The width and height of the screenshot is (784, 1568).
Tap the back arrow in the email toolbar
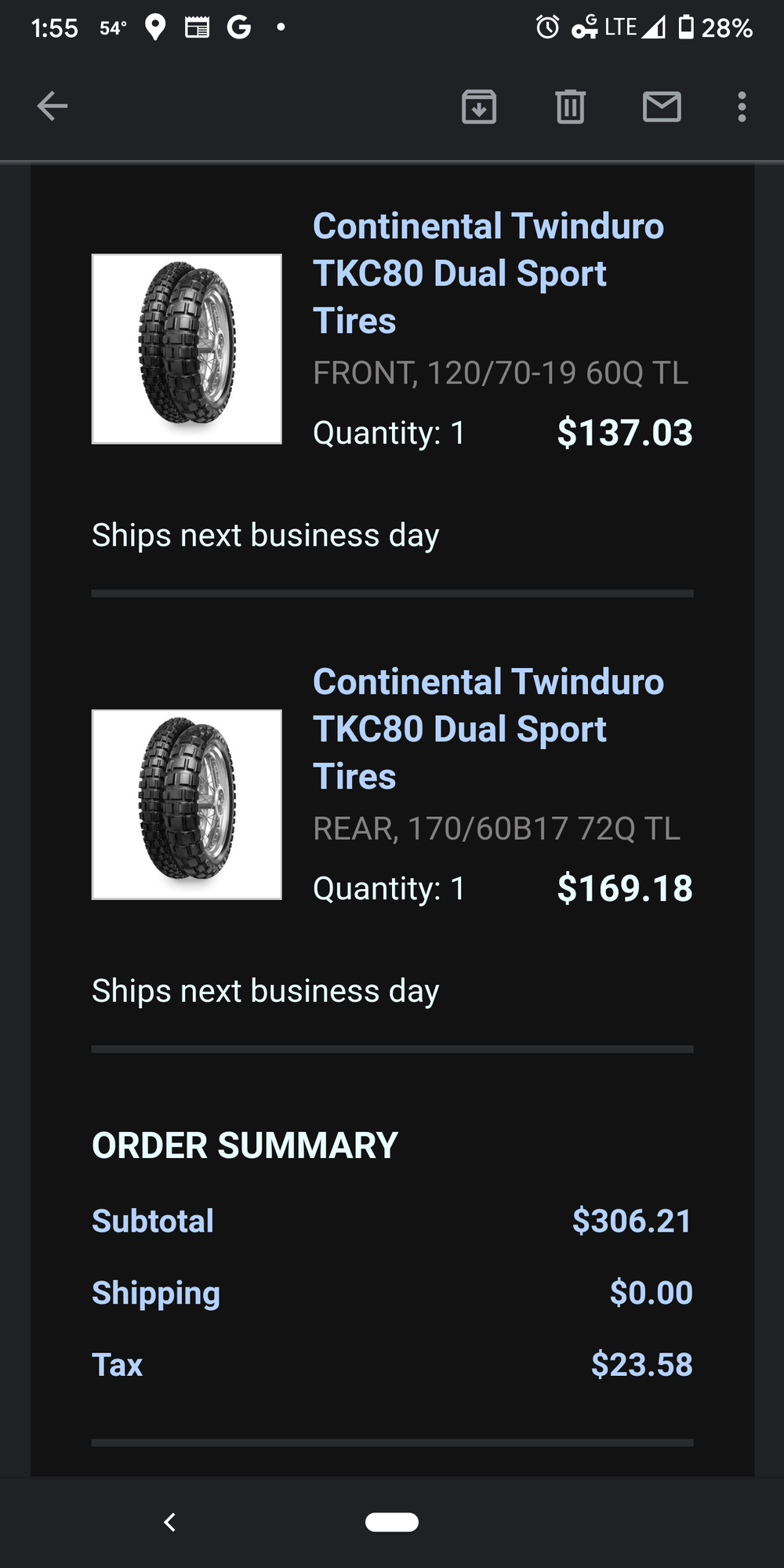click(53, 107)
